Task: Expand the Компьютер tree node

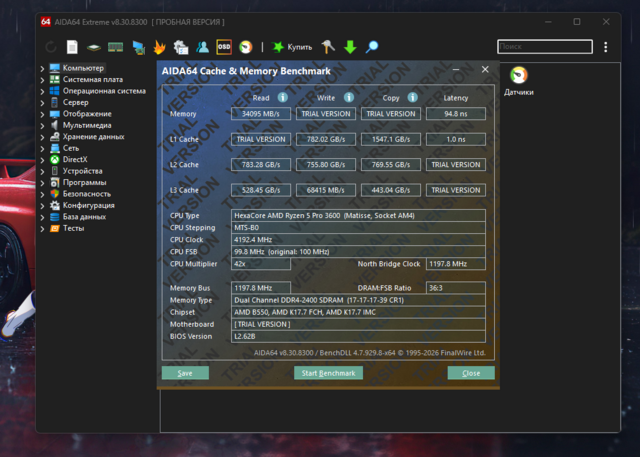Action: [x=42, y=69]
